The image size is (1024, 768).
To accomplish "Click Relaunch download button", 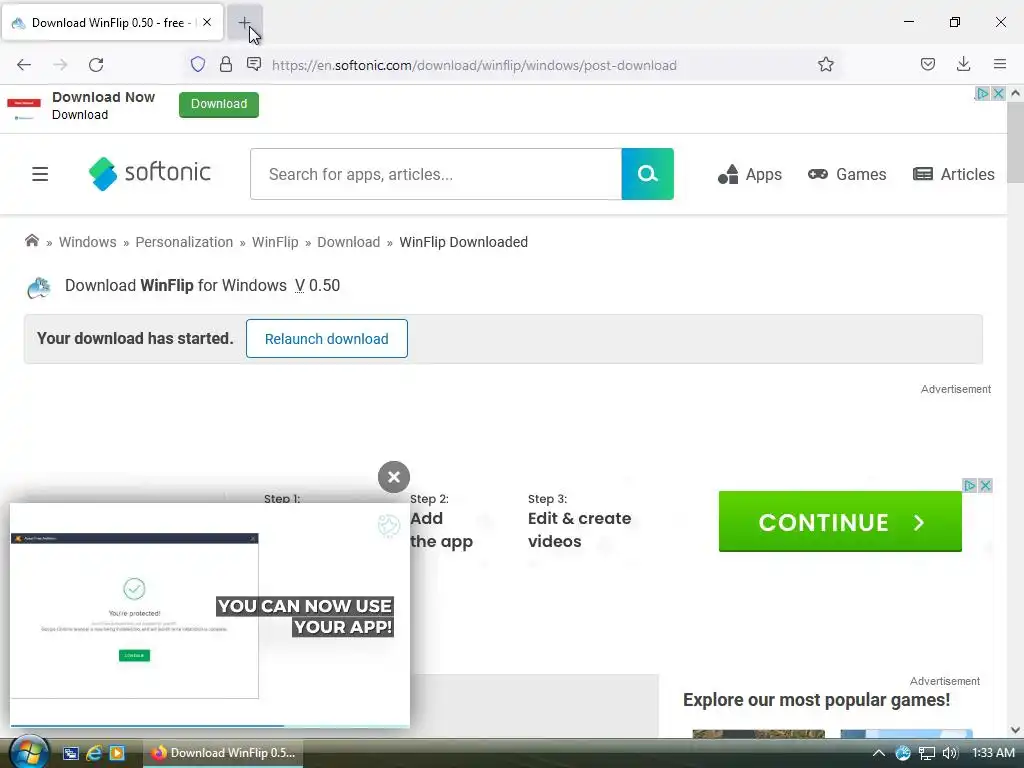I will pos(327,338).
